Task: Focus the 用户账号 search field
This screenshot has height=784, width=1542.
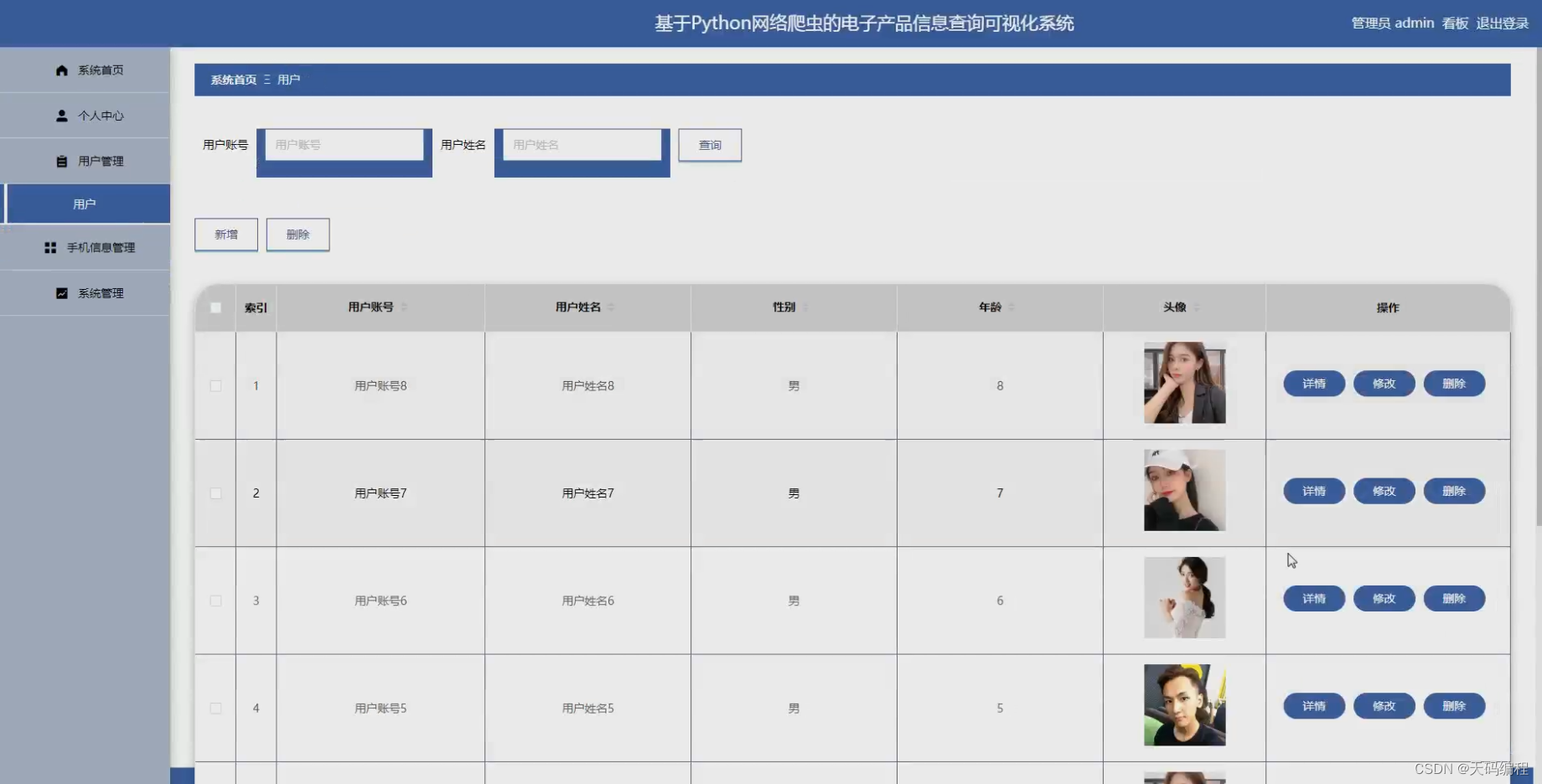Action: [x=344, y=145]
